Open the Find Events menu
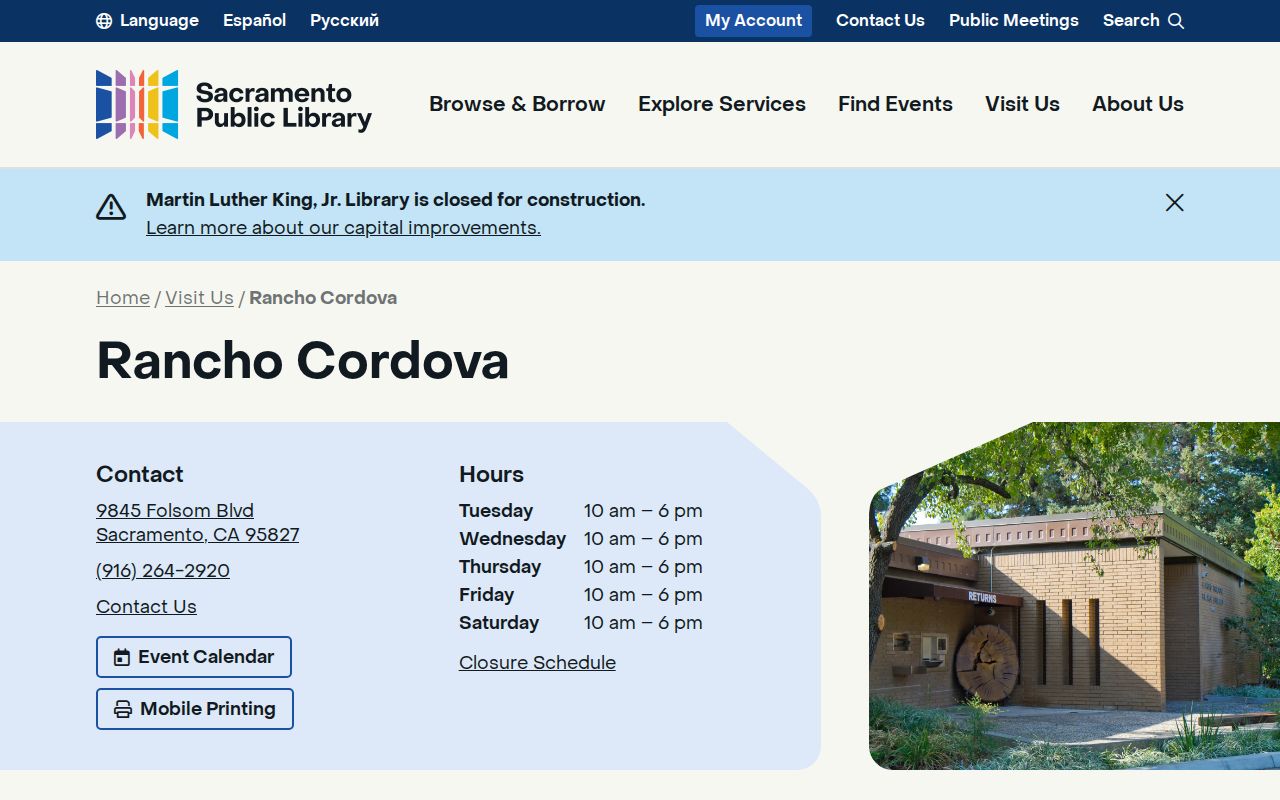 pyautogui.click(x=895, y=104)
